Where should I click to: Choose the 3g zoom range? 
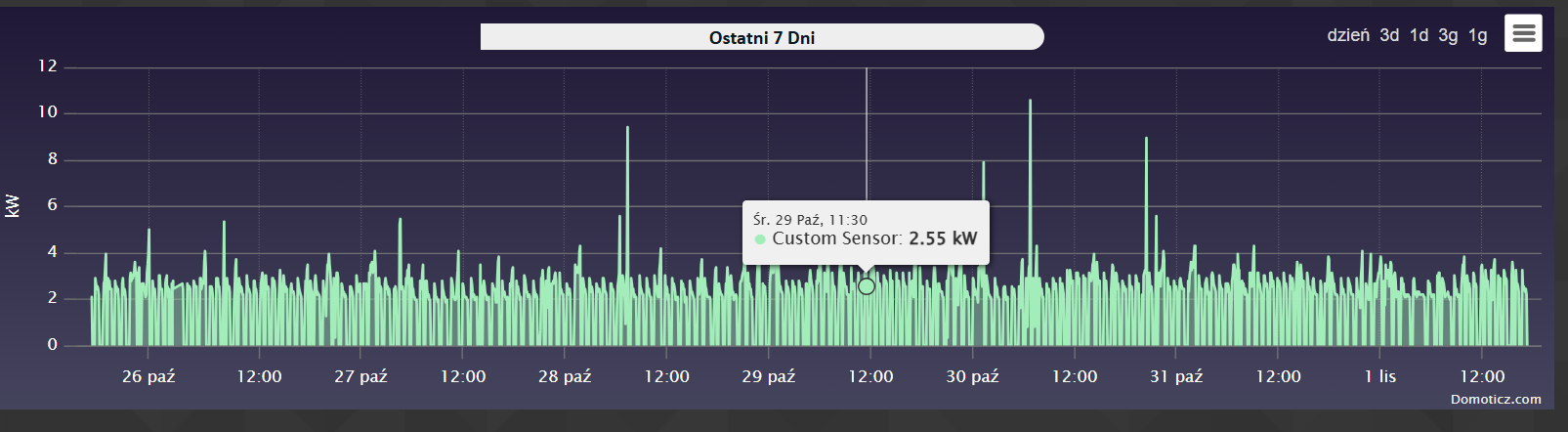coord(1448,35)
